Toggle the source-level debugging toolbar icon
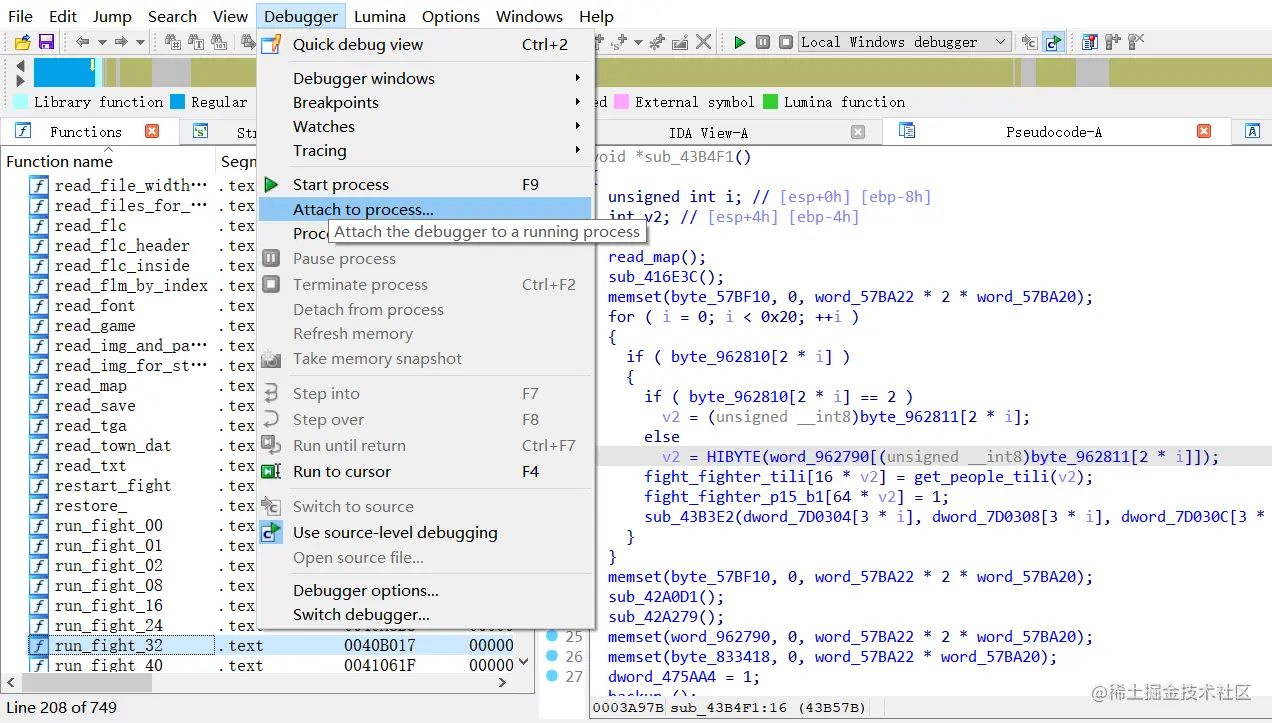 click(1054, 42)
